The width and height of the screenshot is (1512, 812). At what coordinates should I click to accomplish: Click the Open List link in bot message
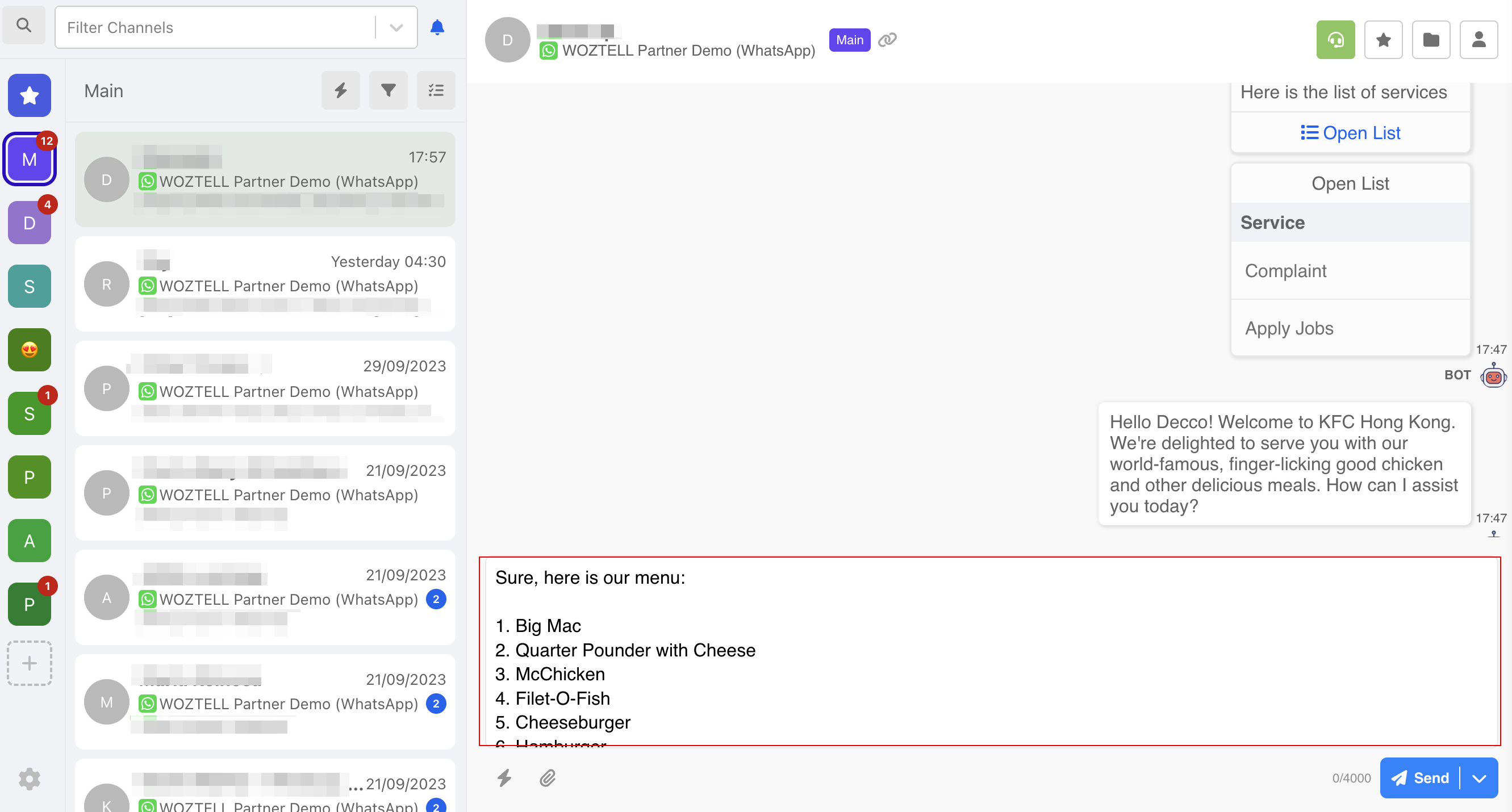(1350, 133)
